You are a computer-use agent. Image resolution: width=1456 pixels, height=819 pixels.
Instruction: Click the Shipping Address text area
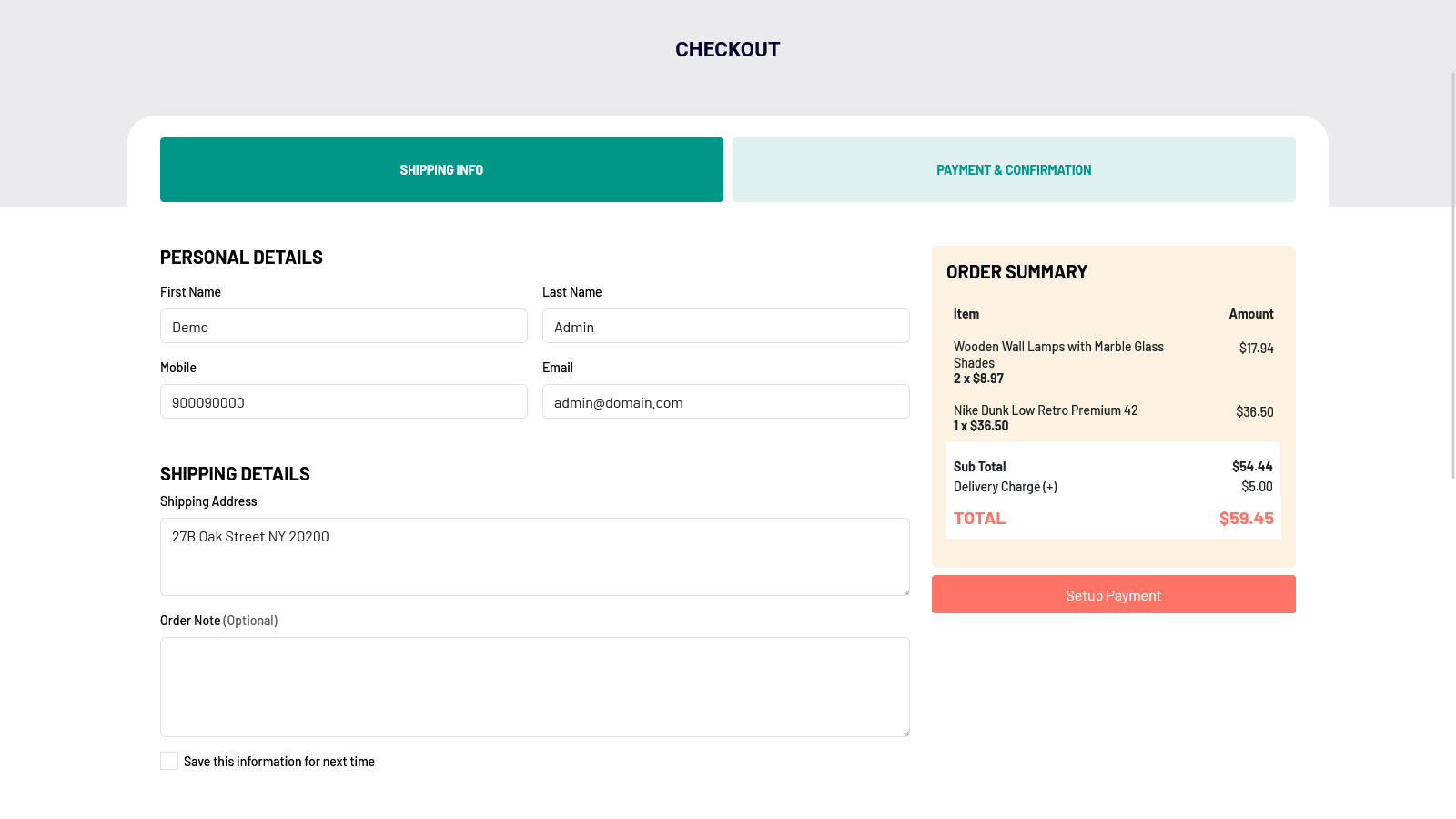(534, 555)
